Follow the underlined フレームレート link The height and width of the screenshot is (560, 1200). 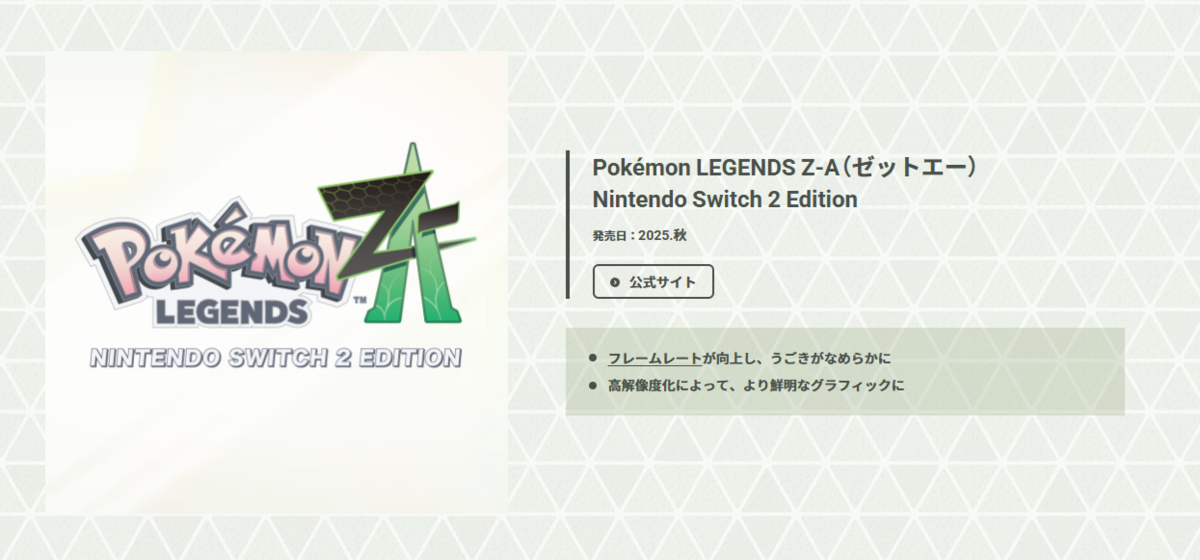coord(655,358)
